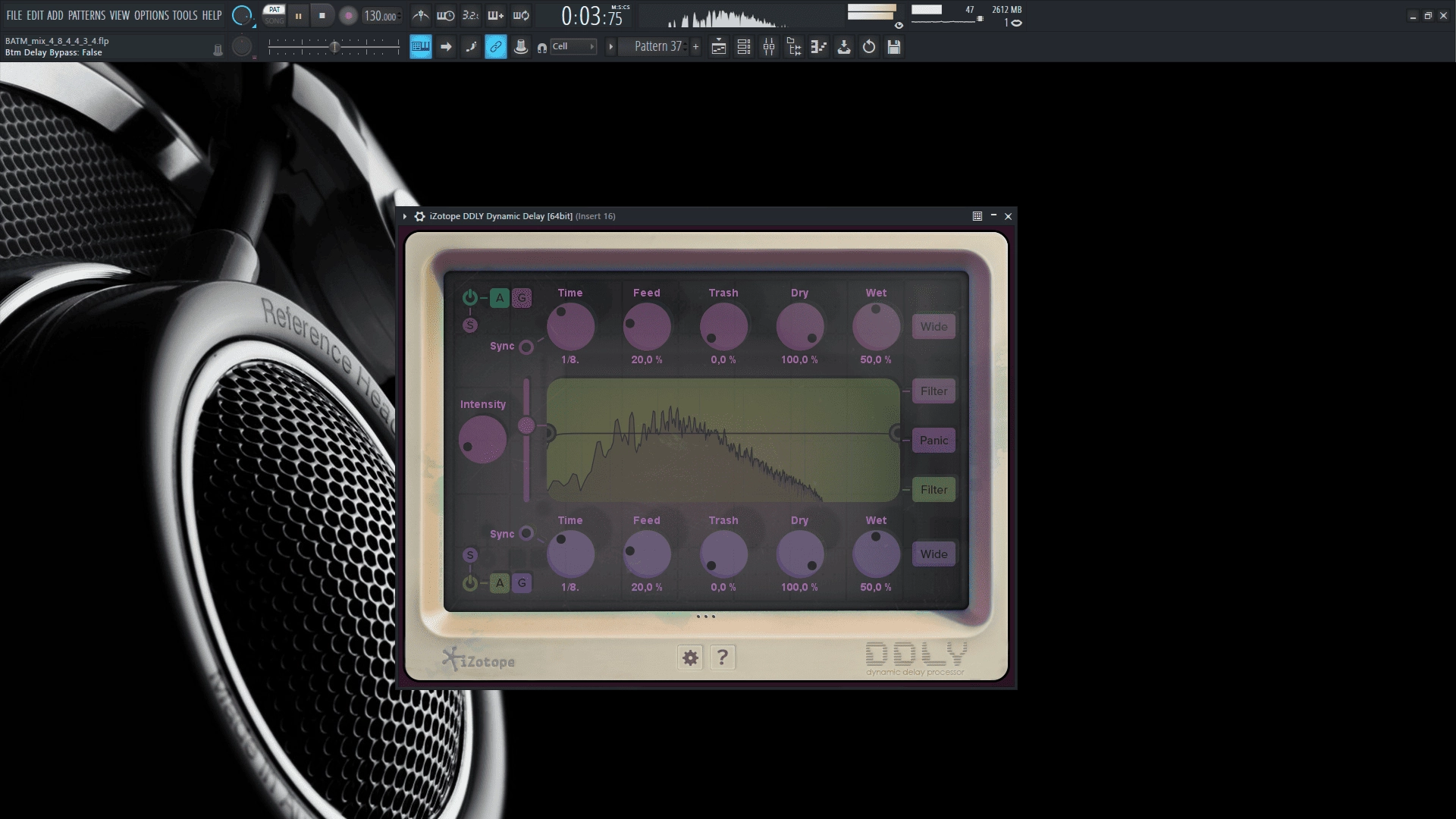The image size is (1456, 819).
Task: Toggle the top delay power button
Action: point(470,297)
